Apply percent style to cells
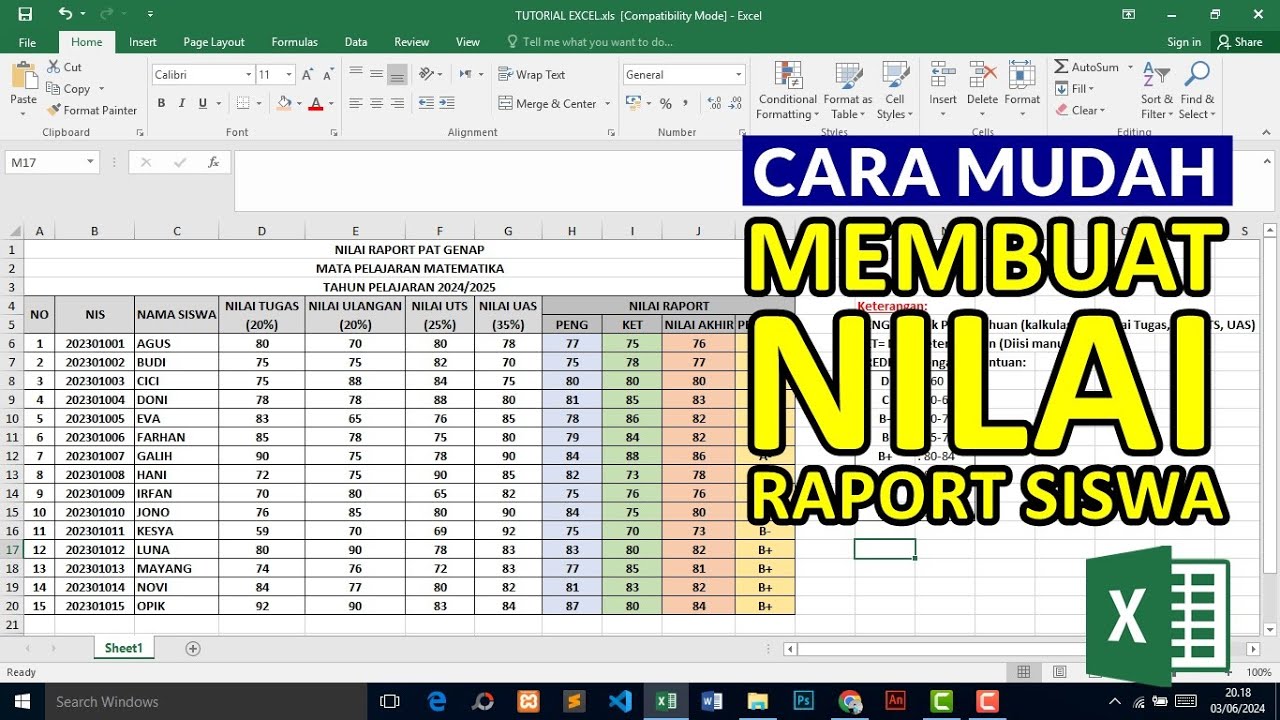Image resolution: width=1280 pixels, height=720 pixels. tap(665, 103)
